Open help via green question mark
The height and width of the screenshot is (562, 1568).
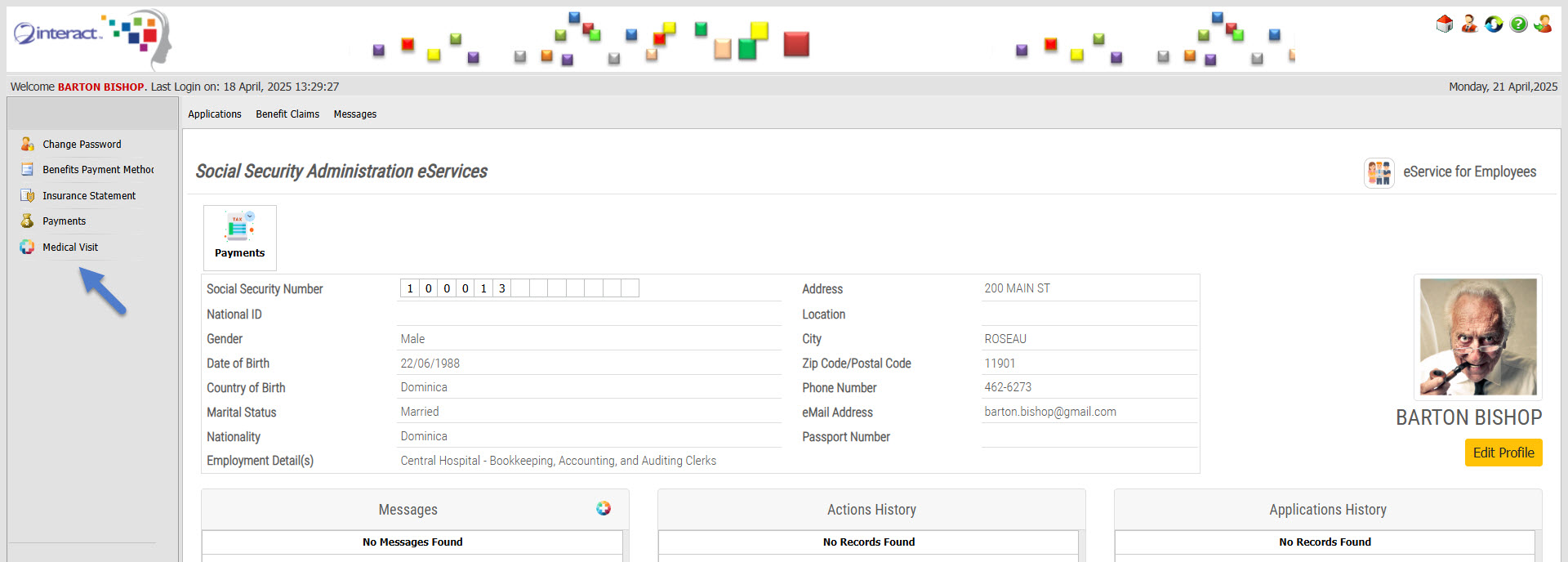tap(1518, 25)
